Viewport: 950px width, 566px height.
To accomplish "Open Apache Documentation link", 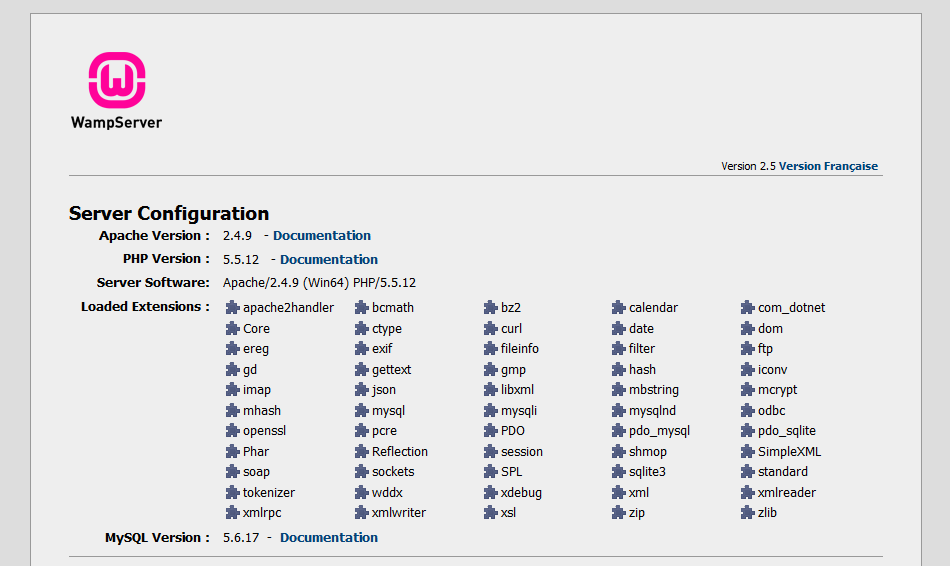I will click(x=322, y=236).
